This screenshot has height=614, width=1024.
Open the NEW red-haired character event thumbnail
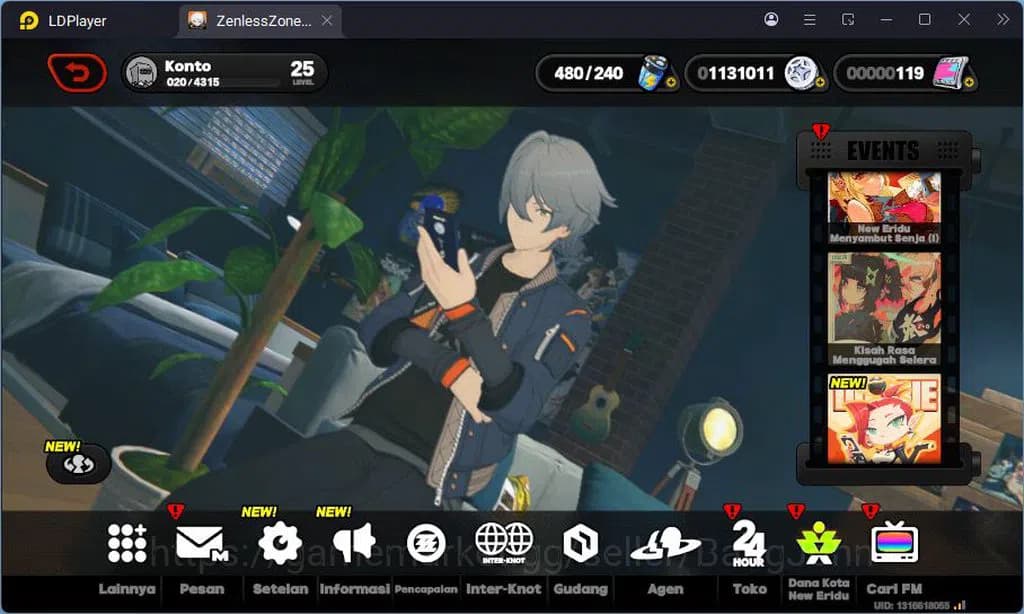click(x=884, y=419)
